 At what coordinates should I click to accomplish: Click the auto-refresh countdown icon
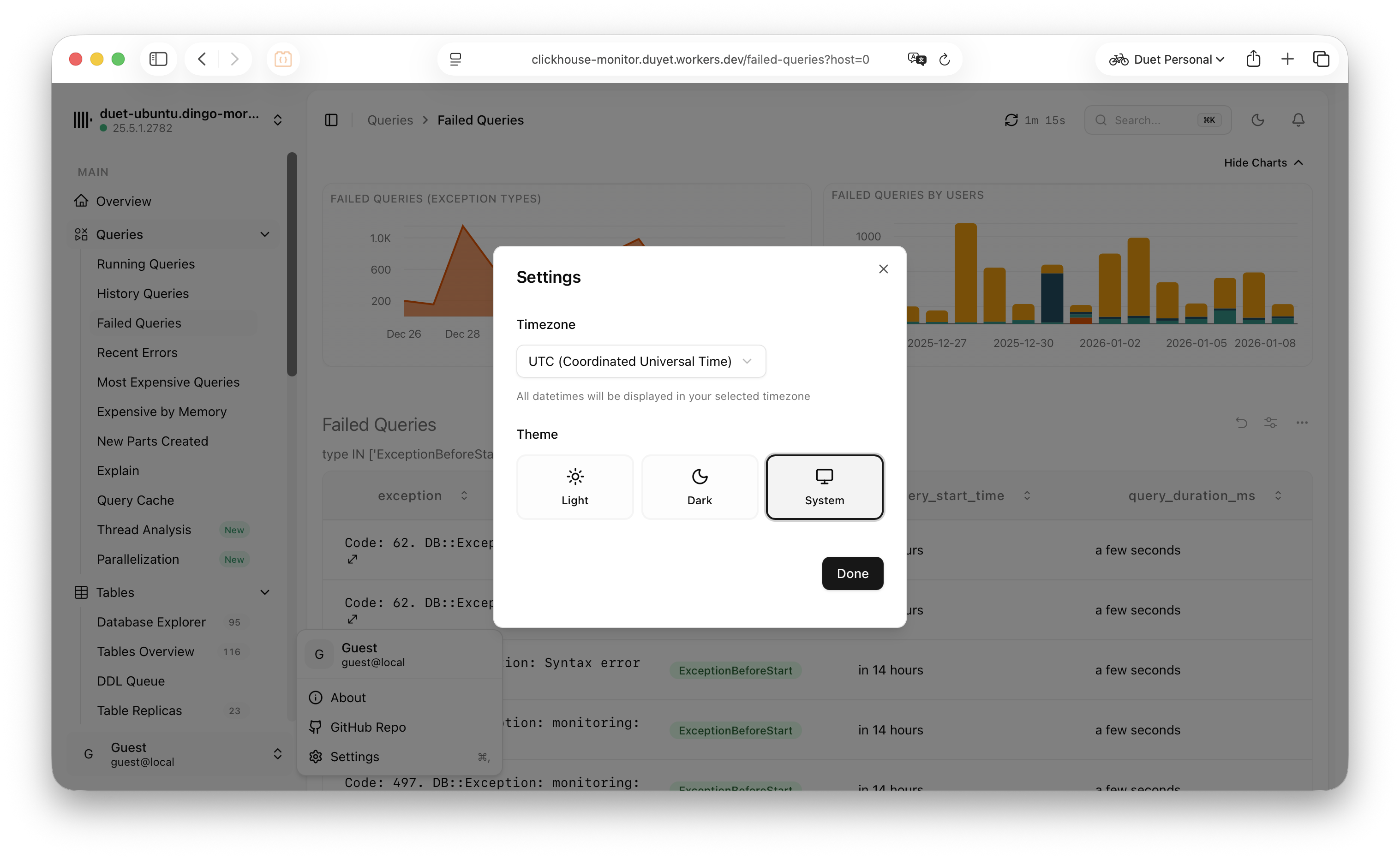click(1011, 120)
